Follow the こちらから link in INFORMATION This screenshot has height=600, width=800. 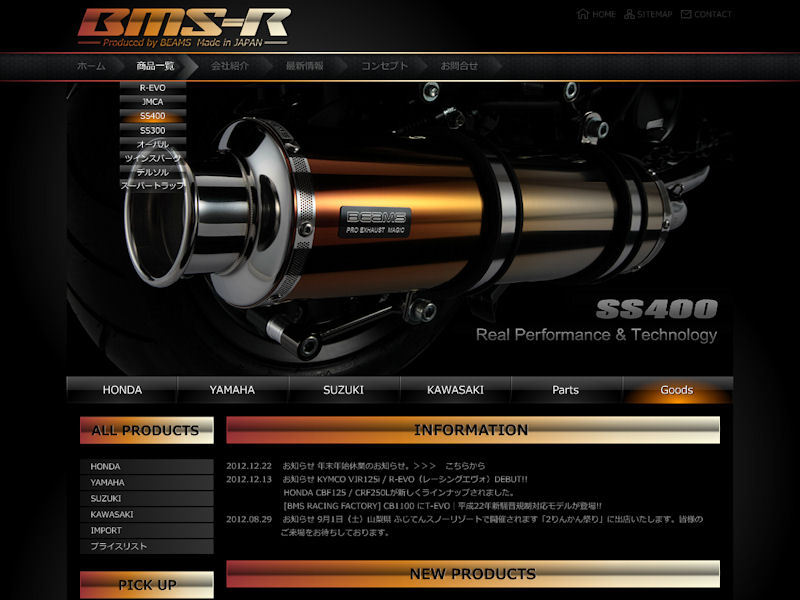point(465,466)
